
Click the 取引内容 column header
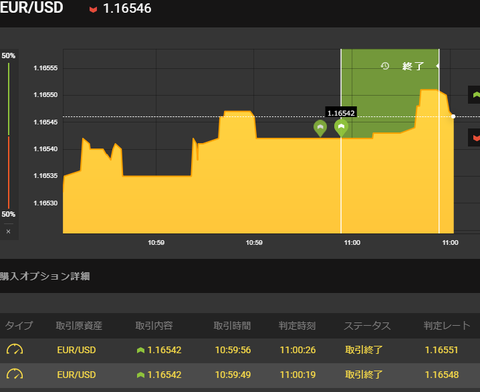154,325
